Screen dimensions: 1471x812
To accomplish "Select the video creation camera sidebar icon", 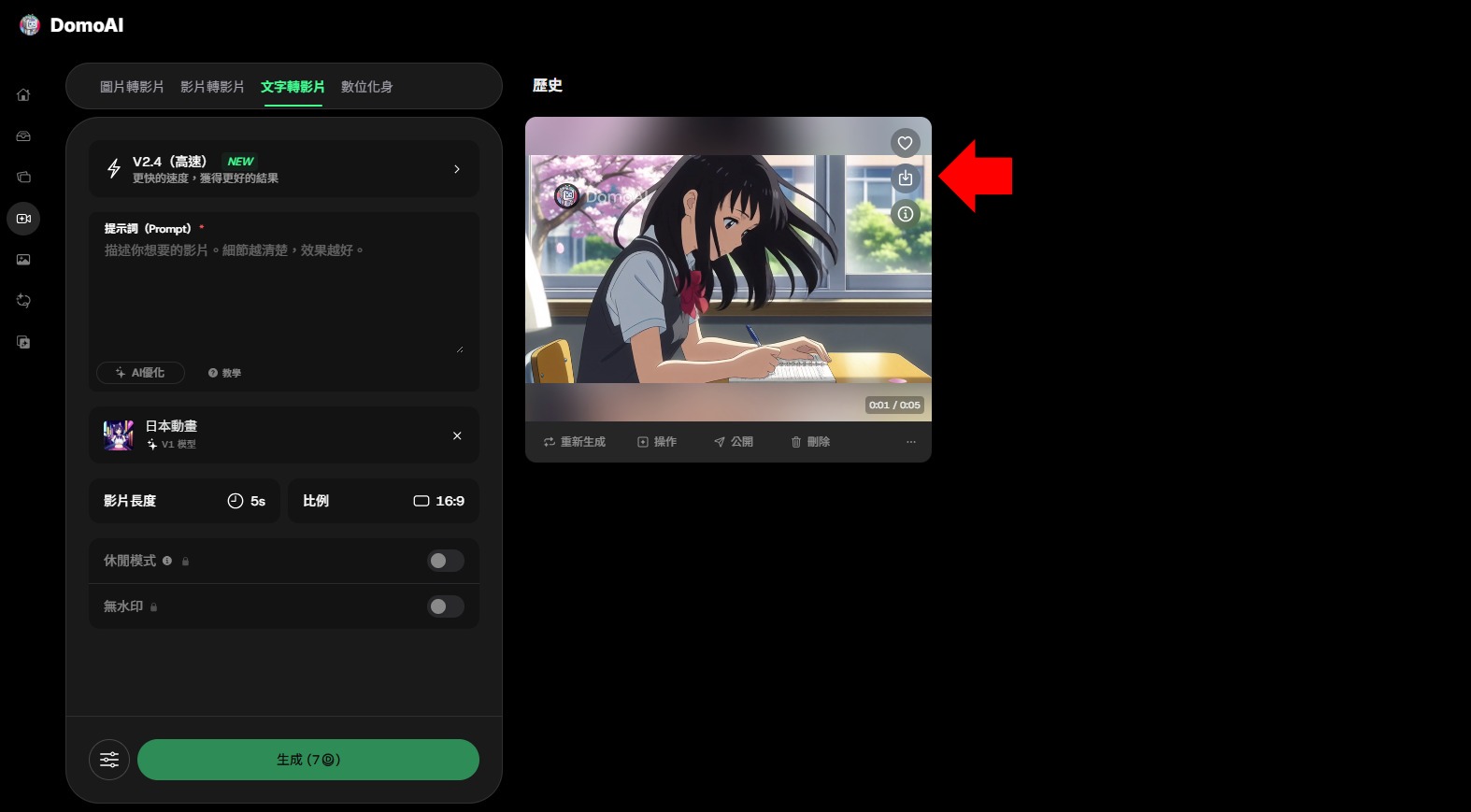I will click(x=23, y=219).
